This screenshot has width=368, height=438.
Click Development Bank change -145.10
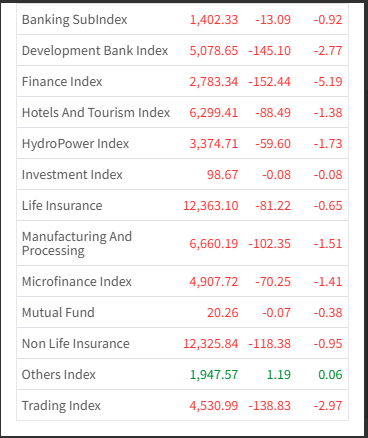pos(270,51)
